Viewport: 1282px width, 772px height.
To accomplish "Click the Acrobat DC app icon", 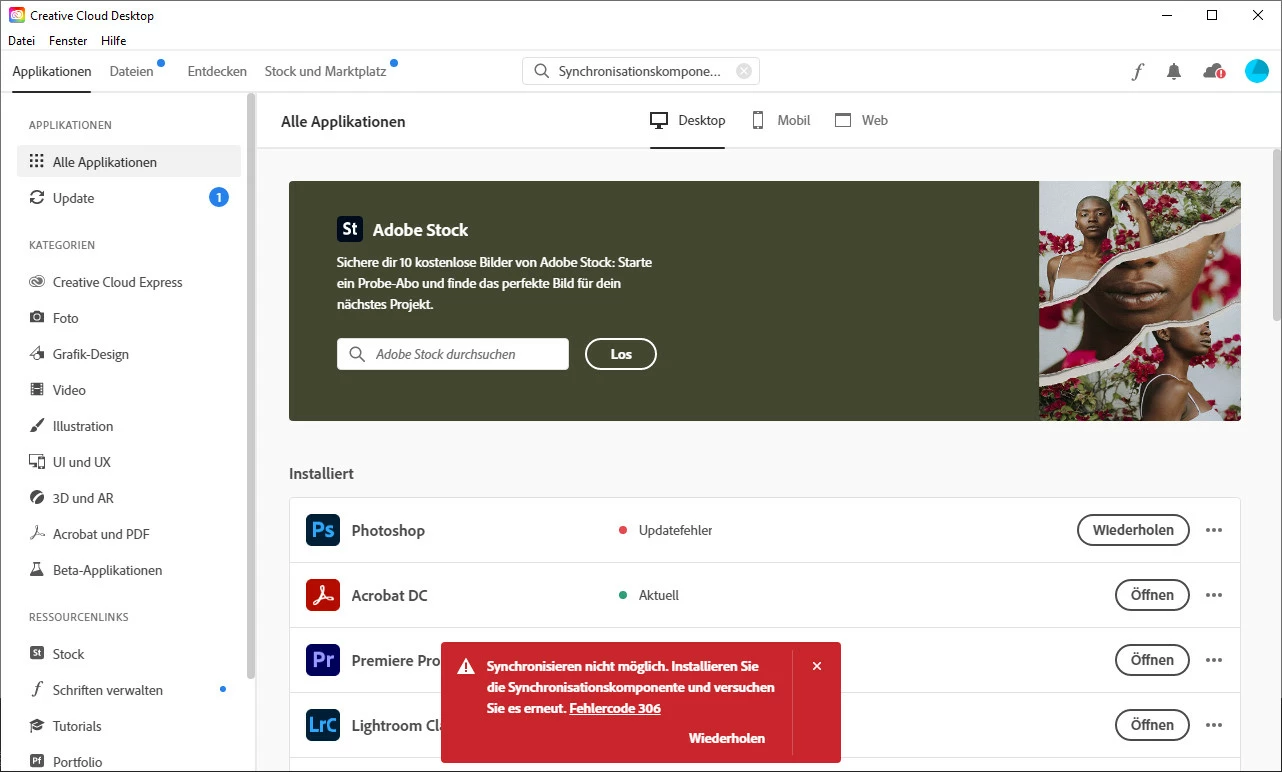I will pyautogui.click(x=323, y=595).
